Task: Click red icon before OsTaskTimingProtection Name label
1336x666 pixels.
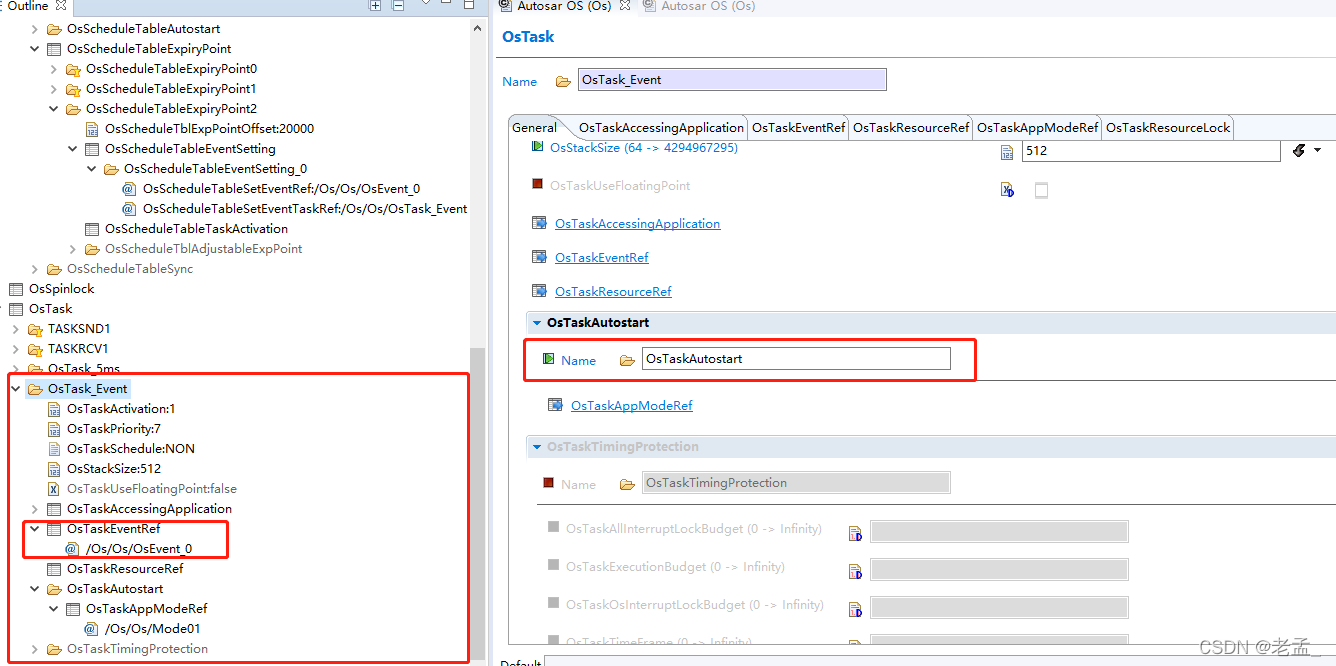Action: 548,483
